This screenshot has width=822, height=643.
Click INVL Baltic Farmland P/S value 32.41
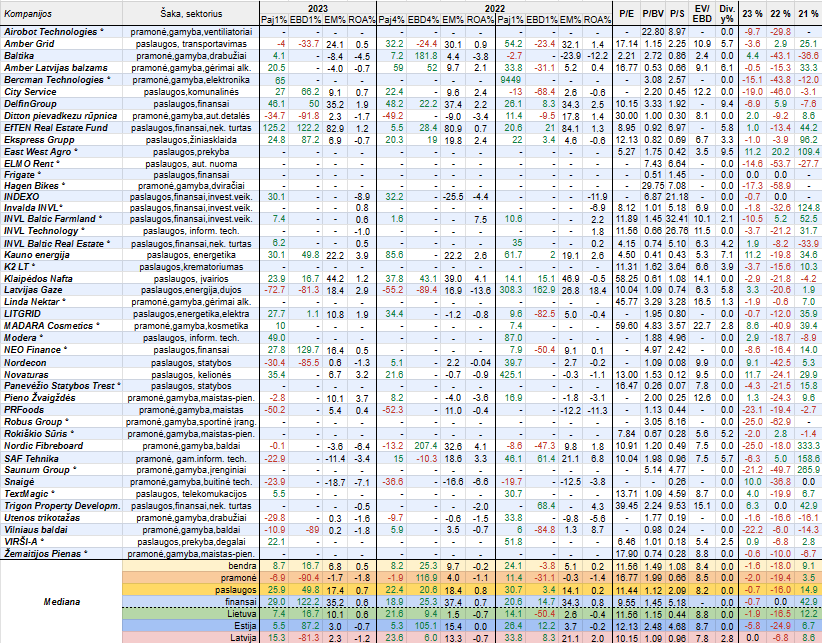coord(677,219)
